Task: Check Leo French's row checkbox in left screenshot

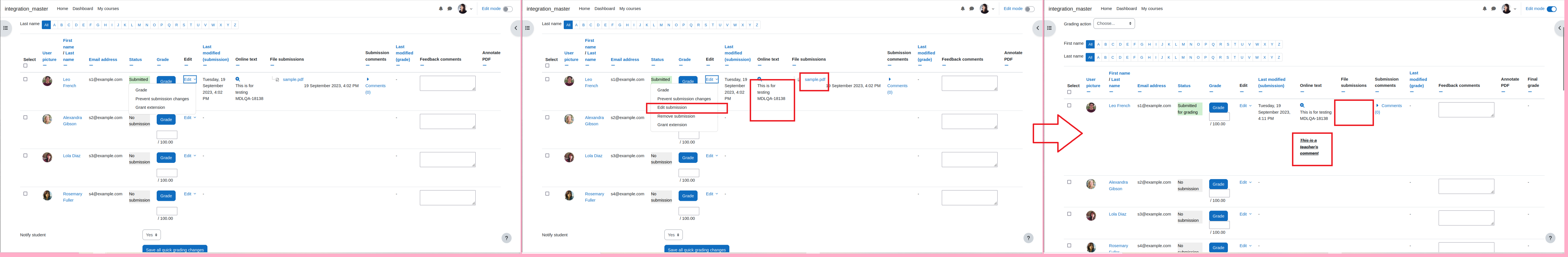Action: coord(26,79)
